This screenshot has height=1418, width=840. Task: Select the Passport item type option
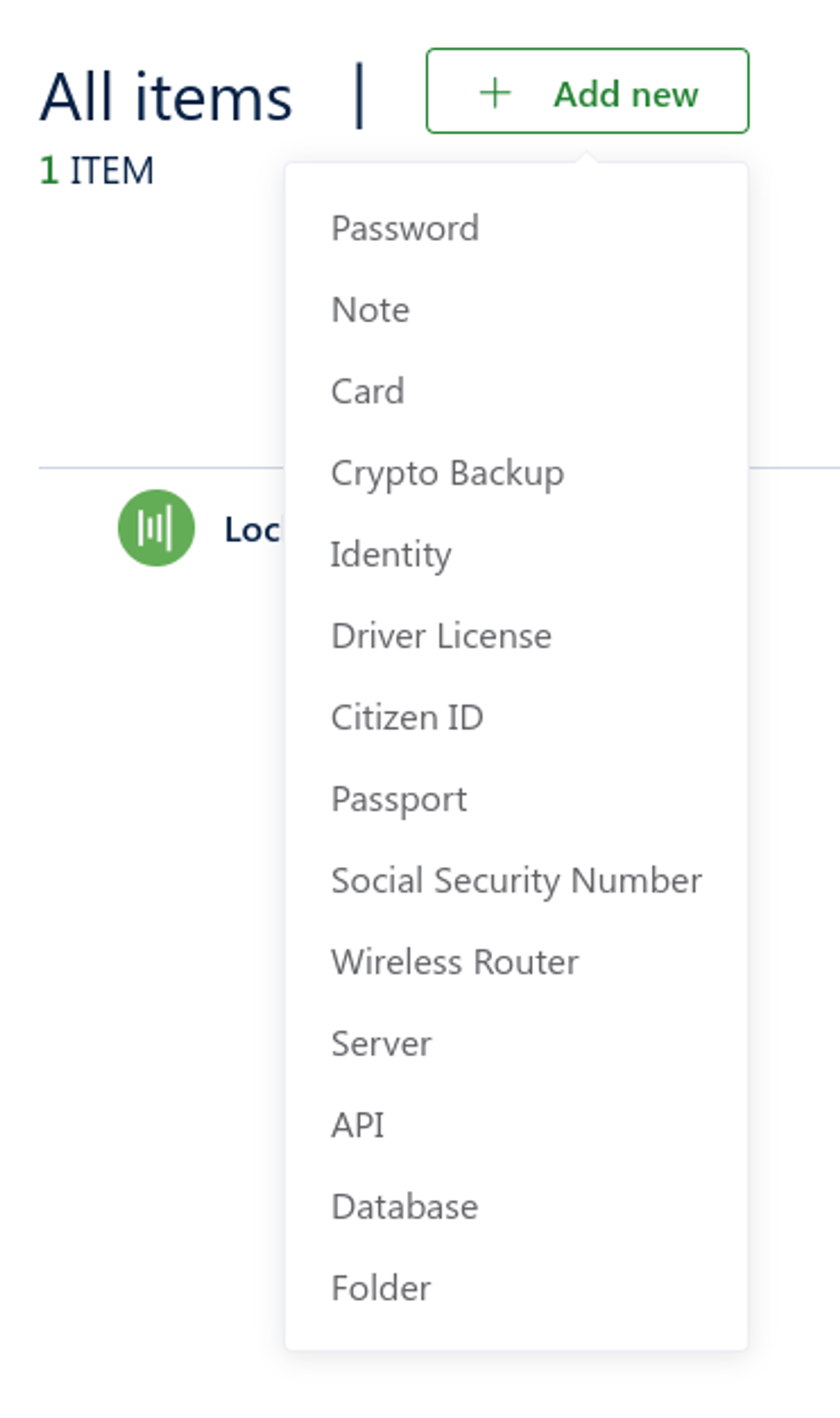pyautogui.click(x=399, y=797)
